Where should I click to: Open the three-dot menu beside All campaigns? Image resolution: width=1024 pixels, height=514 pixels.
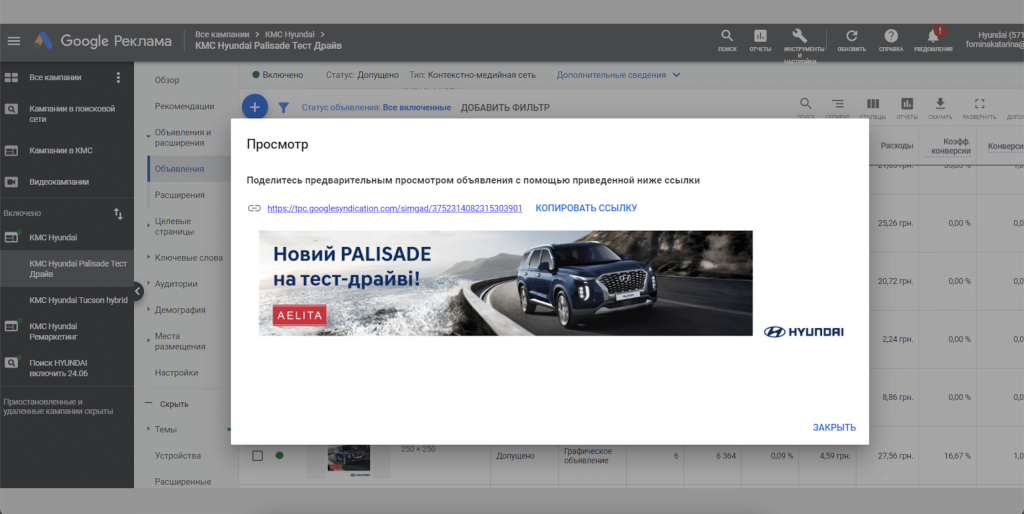point(118,78)
